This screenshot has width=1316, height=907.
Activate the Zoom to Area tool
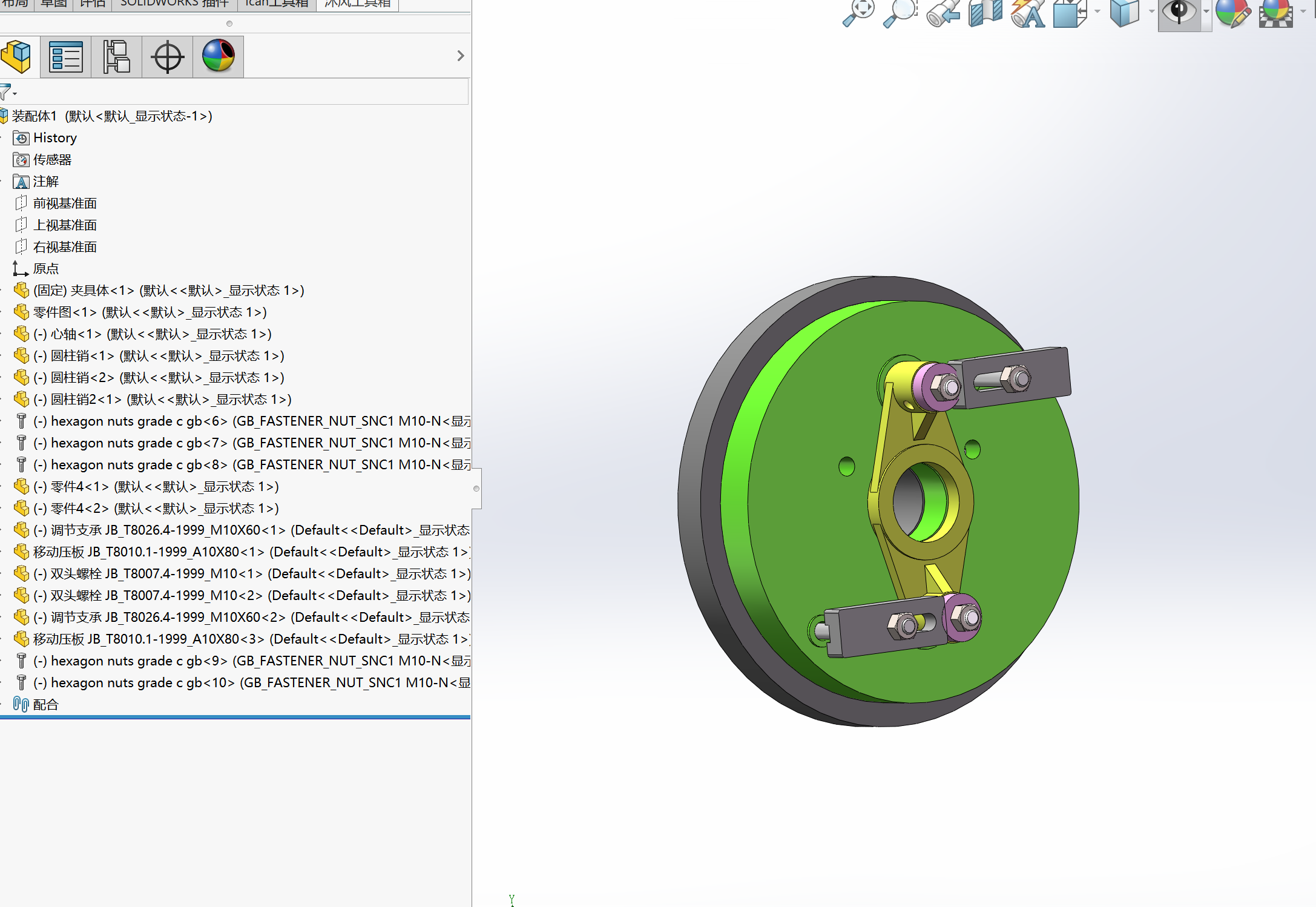[x=900, y=13]
